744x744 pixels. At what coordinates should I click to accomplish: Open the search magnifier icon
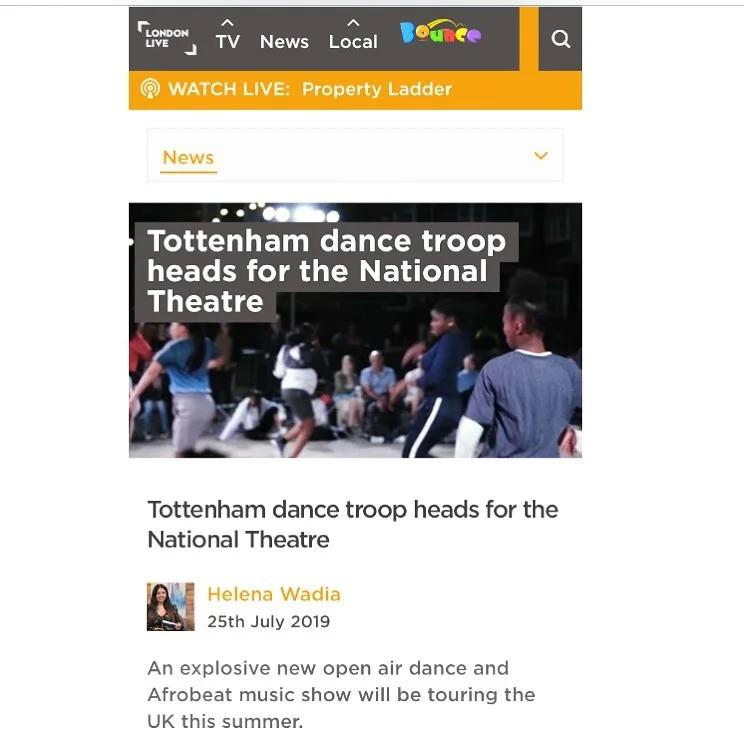560,39
